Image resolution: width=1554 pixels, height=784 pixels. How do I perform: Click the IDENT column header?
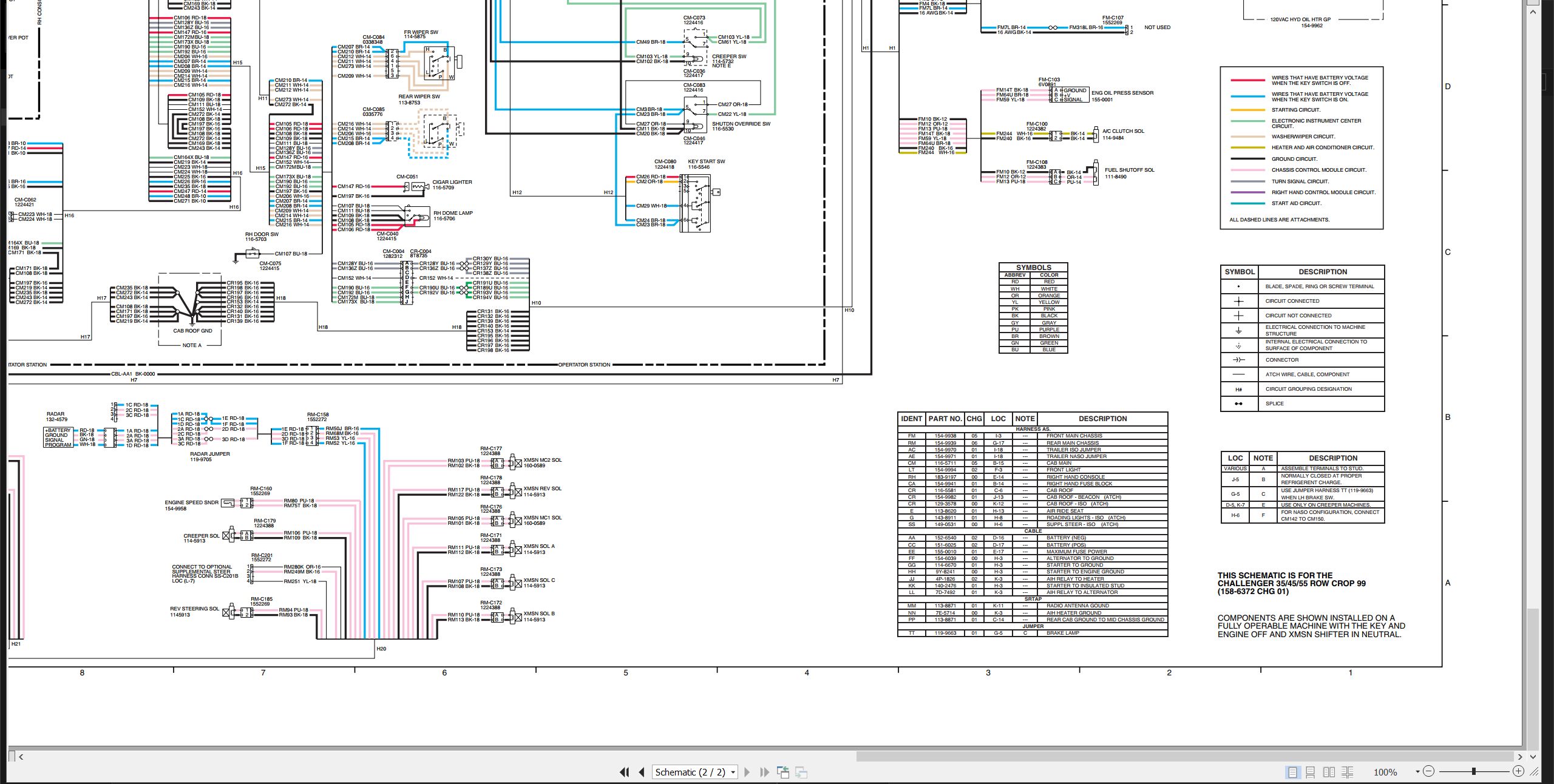(911, 419)
